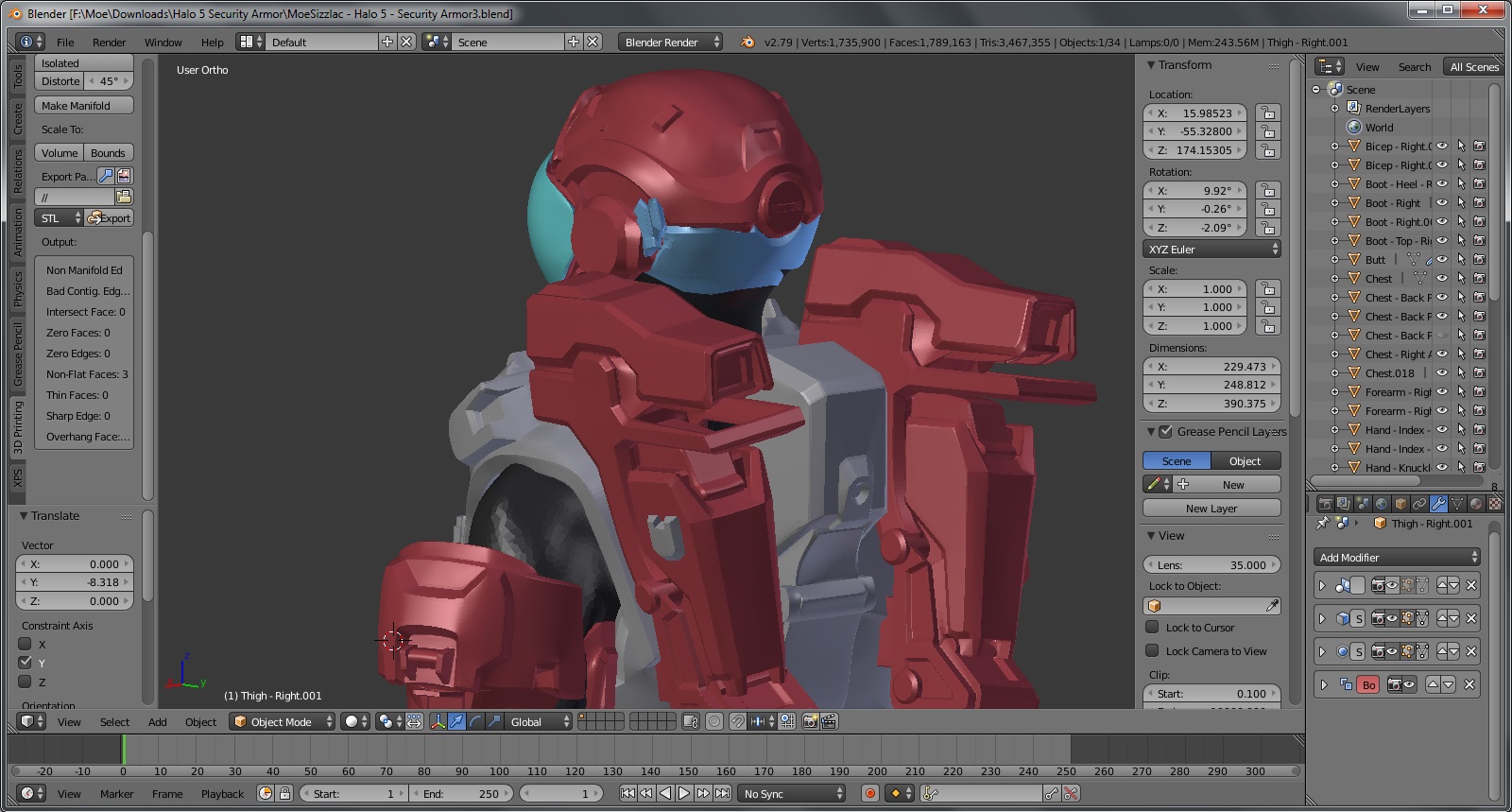Enable Lock to Cursor checkbox

[x=1152, y=627]
